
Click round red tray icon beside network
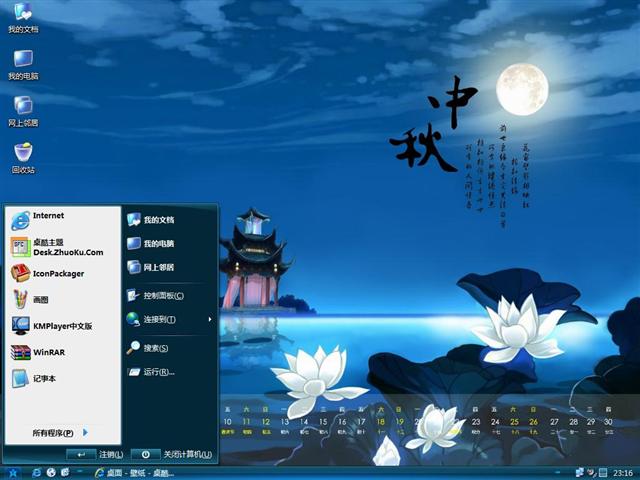click(x=591, y=473)
